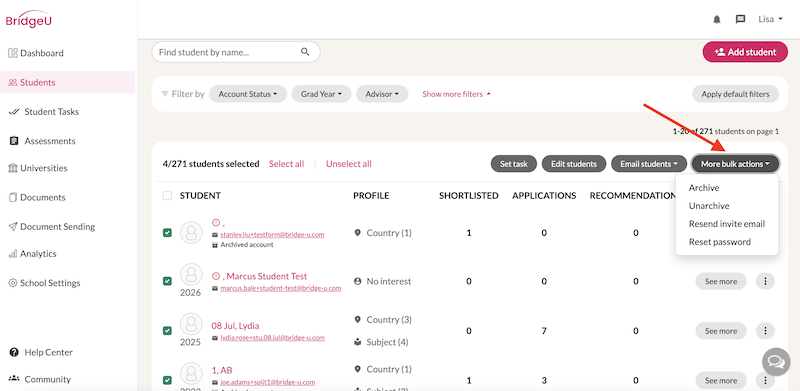Focus the Find student by name field
Image resolution: width=800 pixels, height=391 pixels.
click(x=236, y=52)
